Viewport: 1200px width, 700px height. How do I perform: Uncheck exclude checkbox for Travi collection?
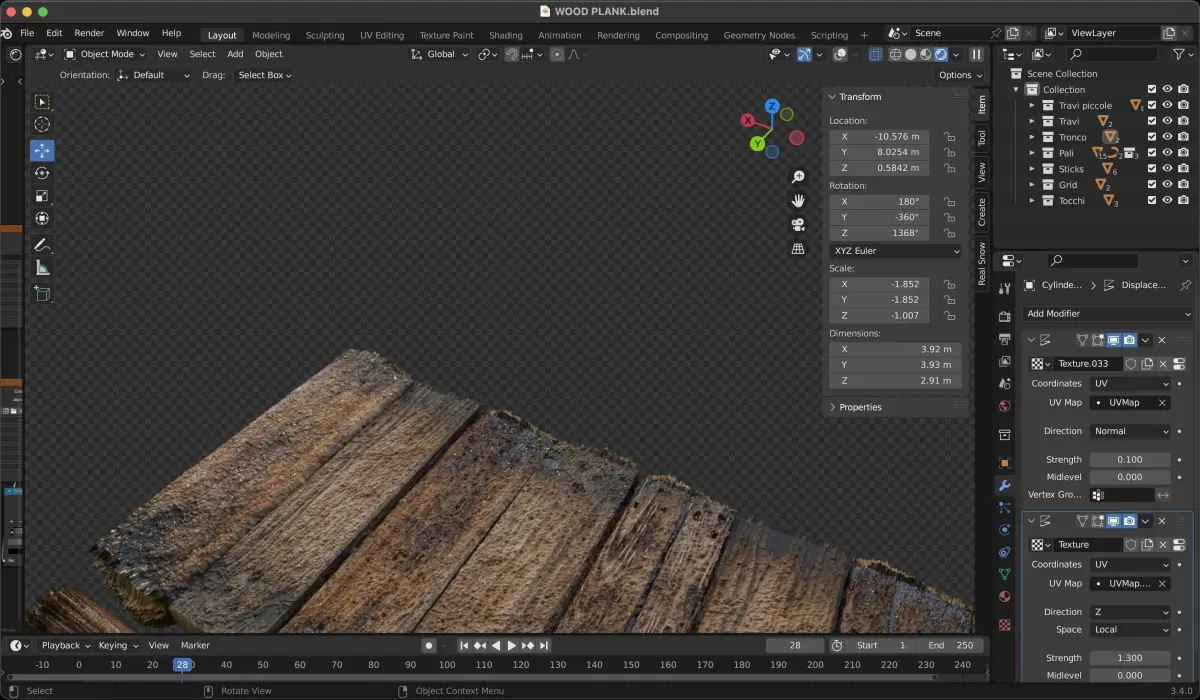point(1152,121)
